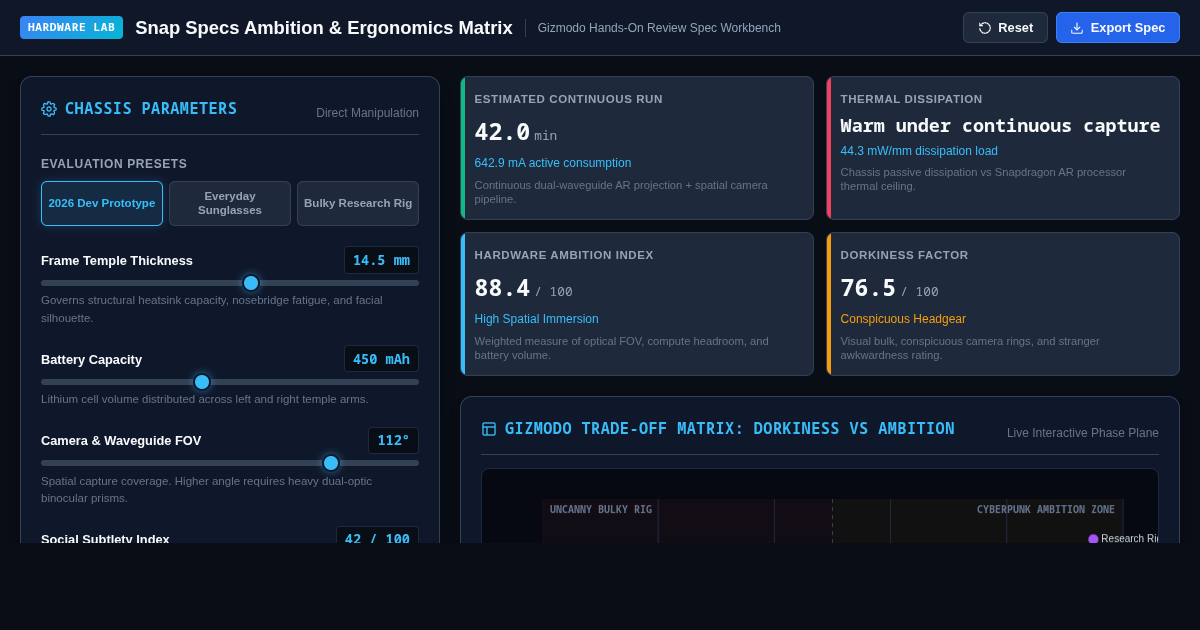Click the Direct Manipulation label

(x=367, y=113)
